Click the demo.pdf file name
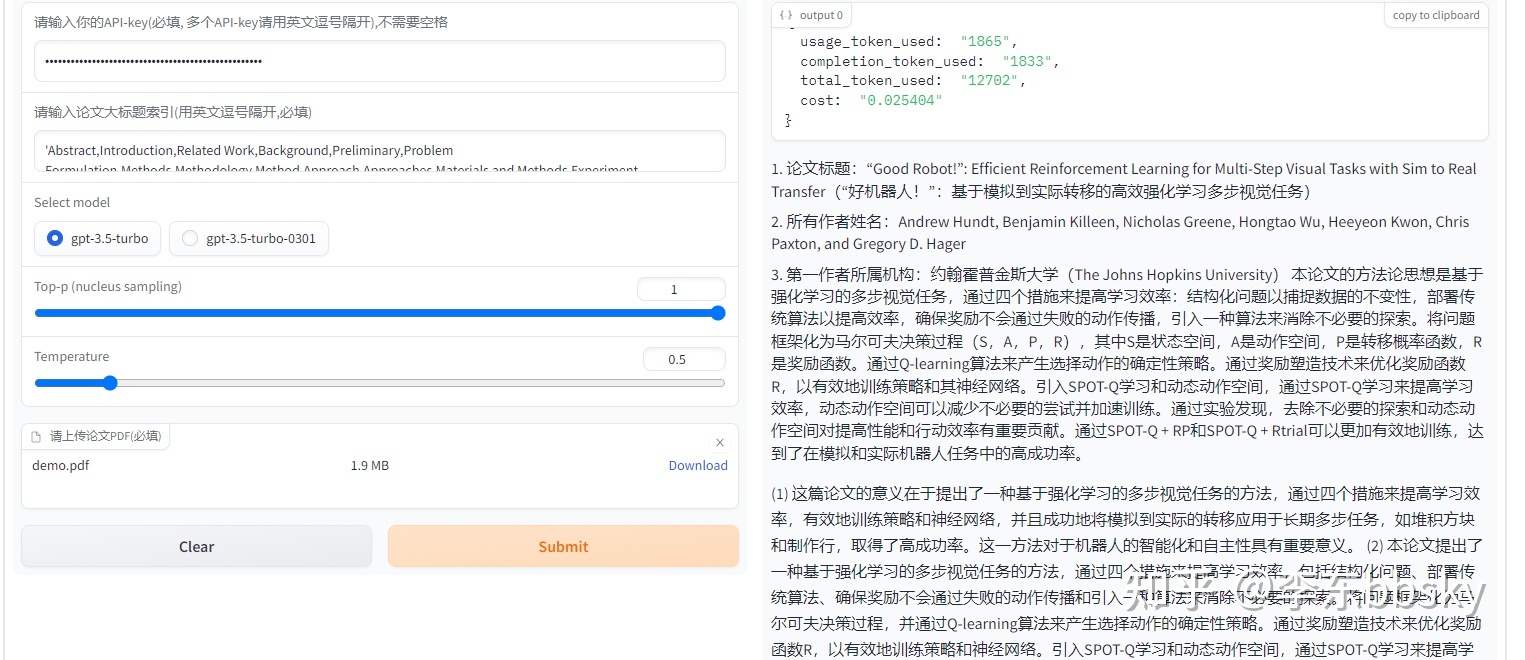1525x660 pixels. (x=60, y=465)
